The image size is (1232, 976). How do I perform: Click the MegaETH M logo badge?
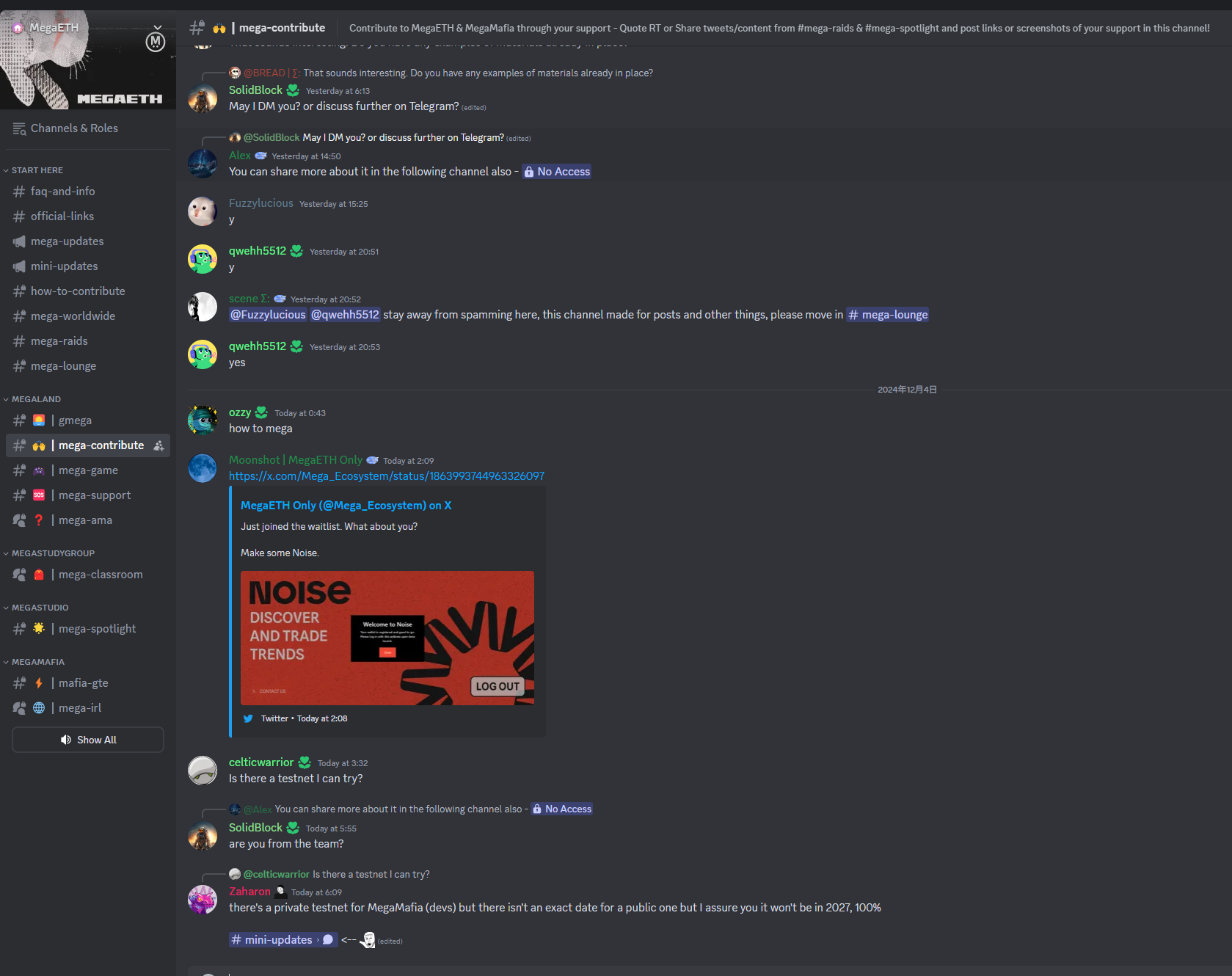[155, 43]
